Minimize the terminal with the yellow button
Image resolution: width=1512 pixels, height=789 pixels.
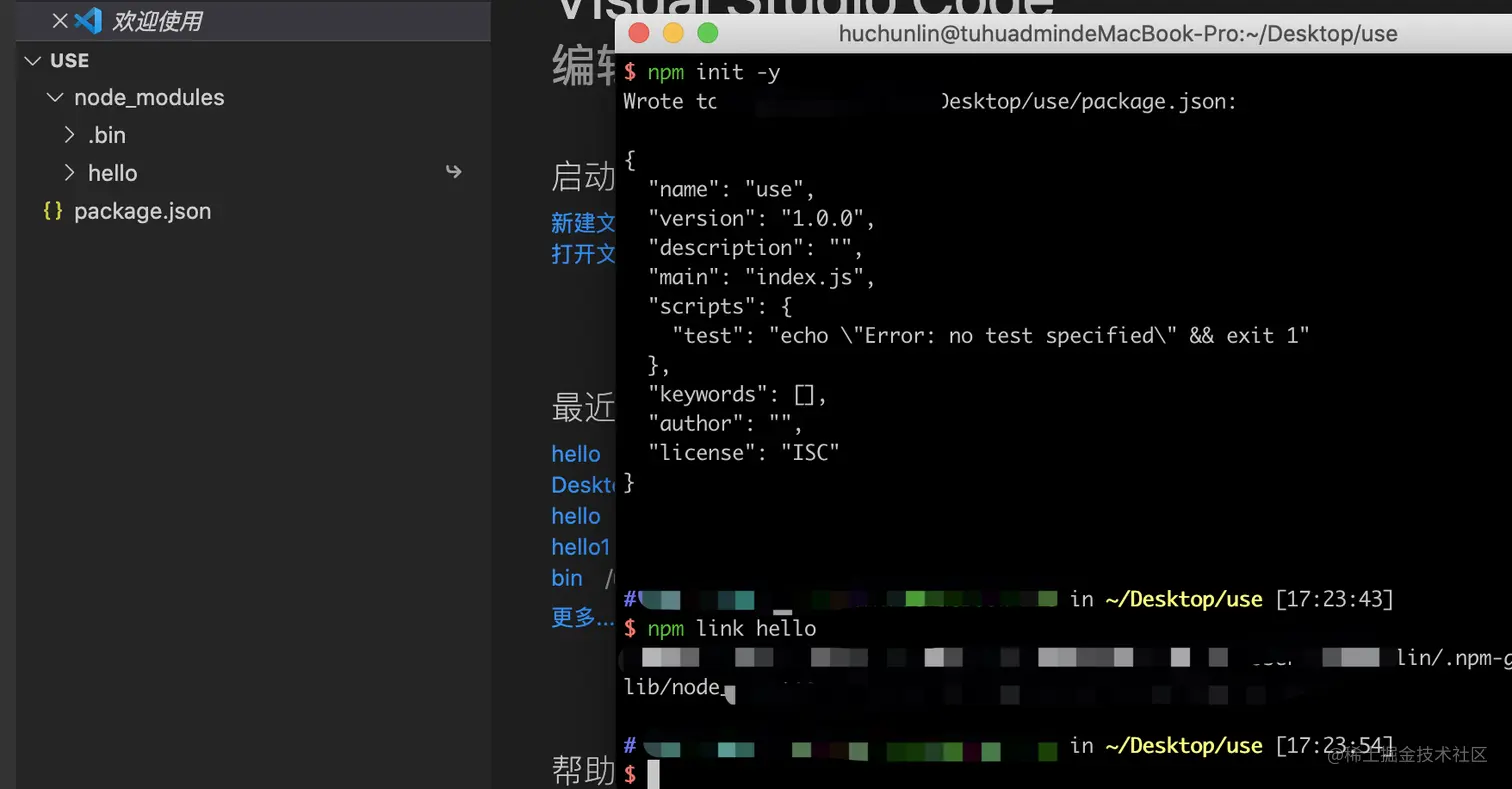(x=673, y=33)
